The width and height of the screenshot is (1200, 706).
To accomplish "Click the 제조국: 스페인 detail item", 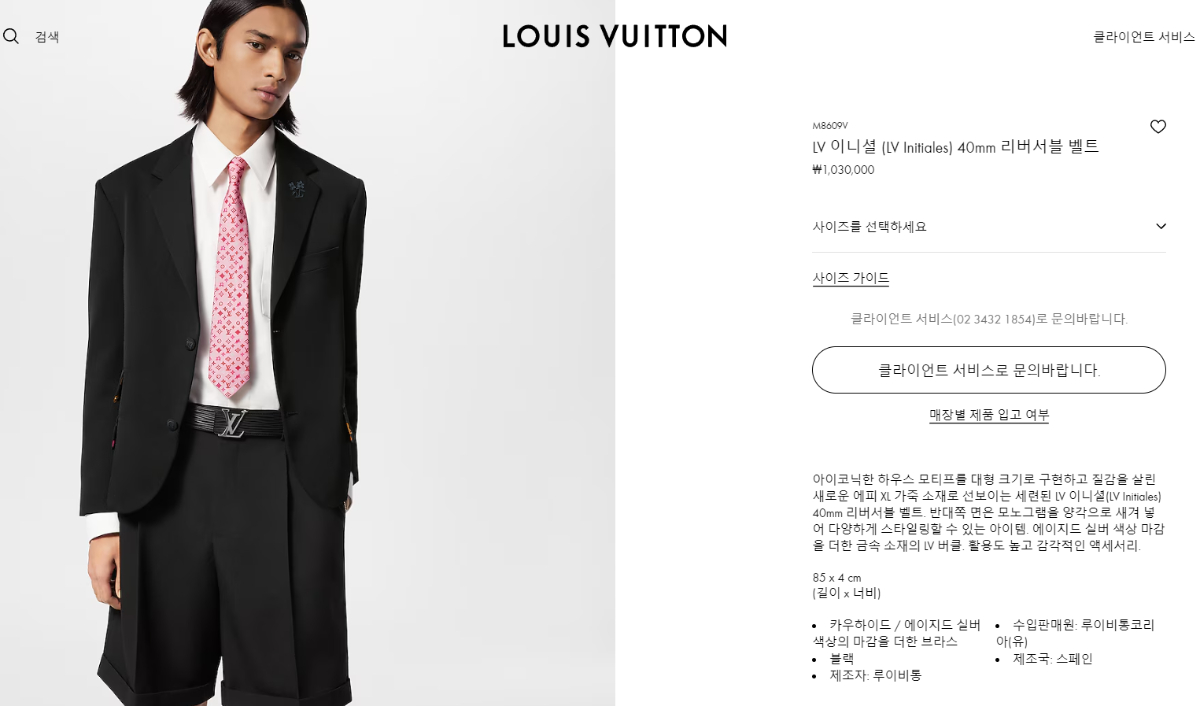I will (x=1053, y=659).
